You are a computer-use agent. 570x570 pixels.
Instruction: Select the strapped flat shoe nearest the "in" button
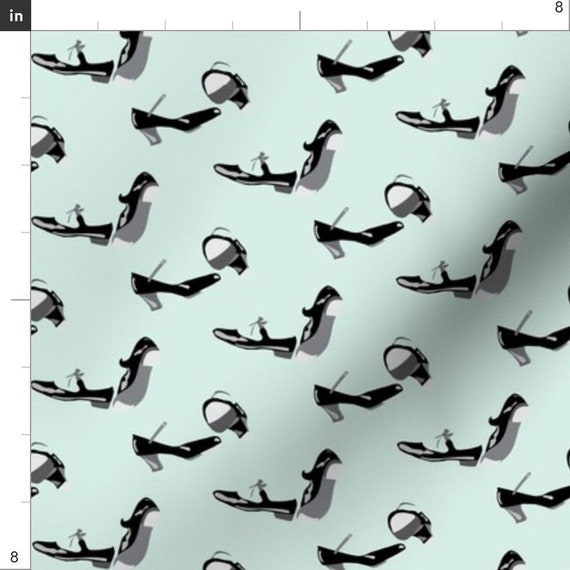[73, 62]
